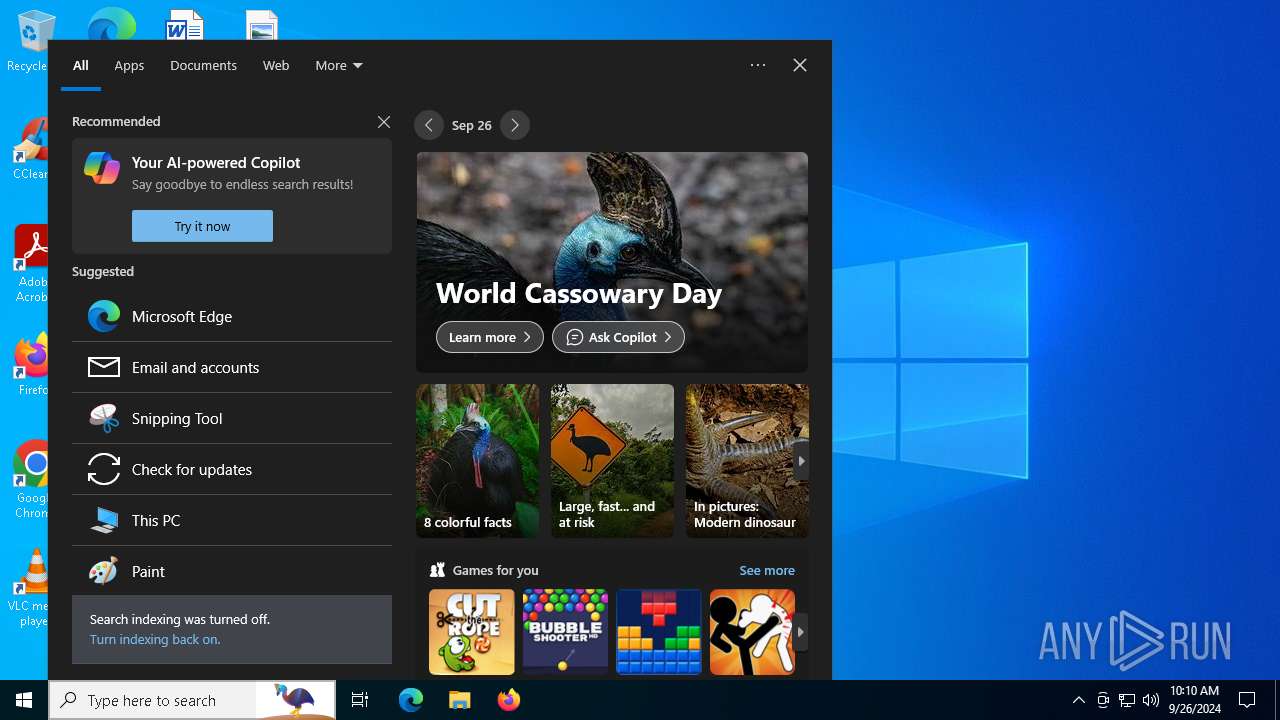1280x720 pixels.
Task: Open This PC from suggestions
Action: pos(232,520)
